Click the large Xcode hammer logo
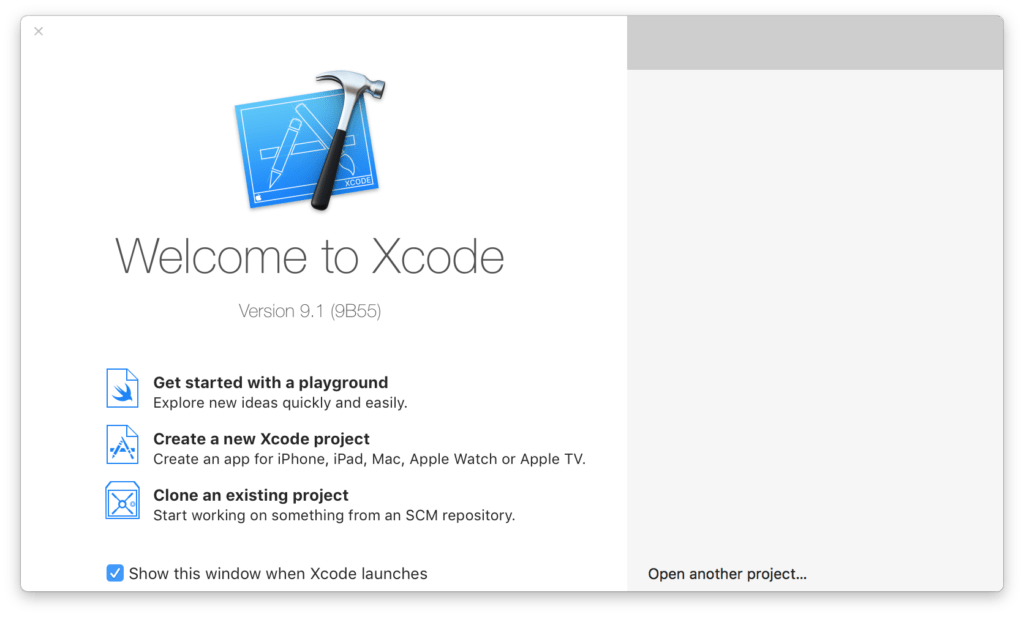 click(x=309, y=140)
